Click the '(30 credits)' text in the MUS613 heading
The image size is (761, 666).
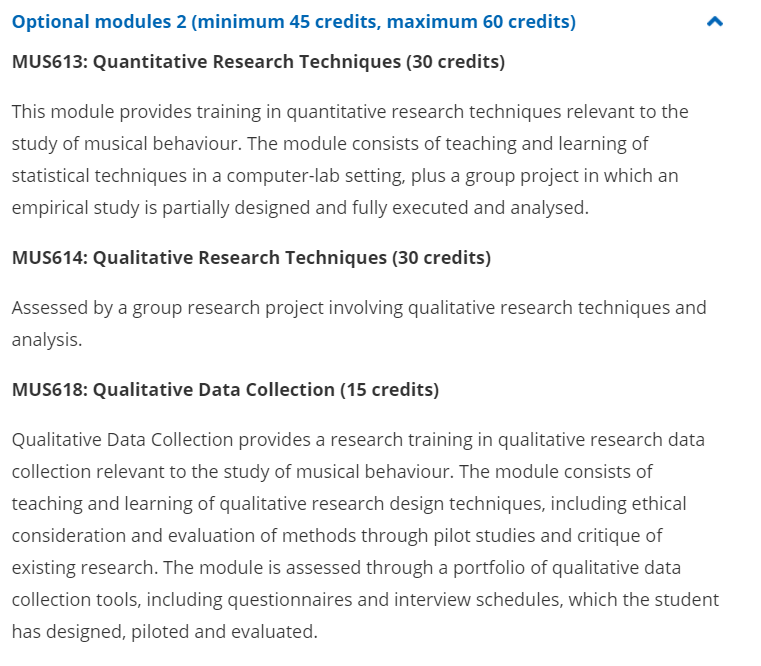point(455,62)
